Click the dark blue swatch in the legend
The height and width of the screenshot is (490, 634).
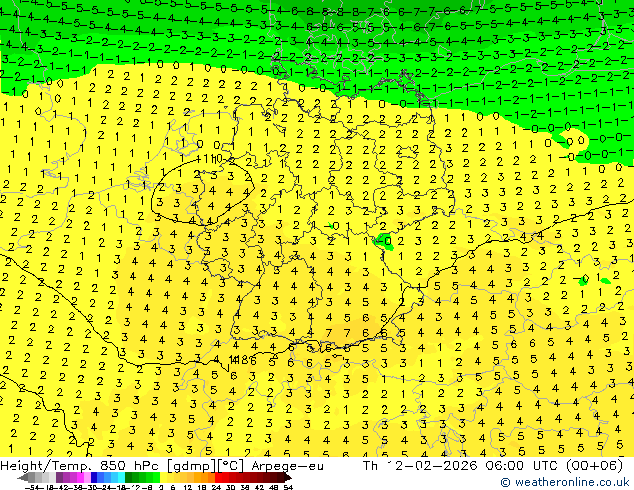pyautogui.click(x=94, y=478)
